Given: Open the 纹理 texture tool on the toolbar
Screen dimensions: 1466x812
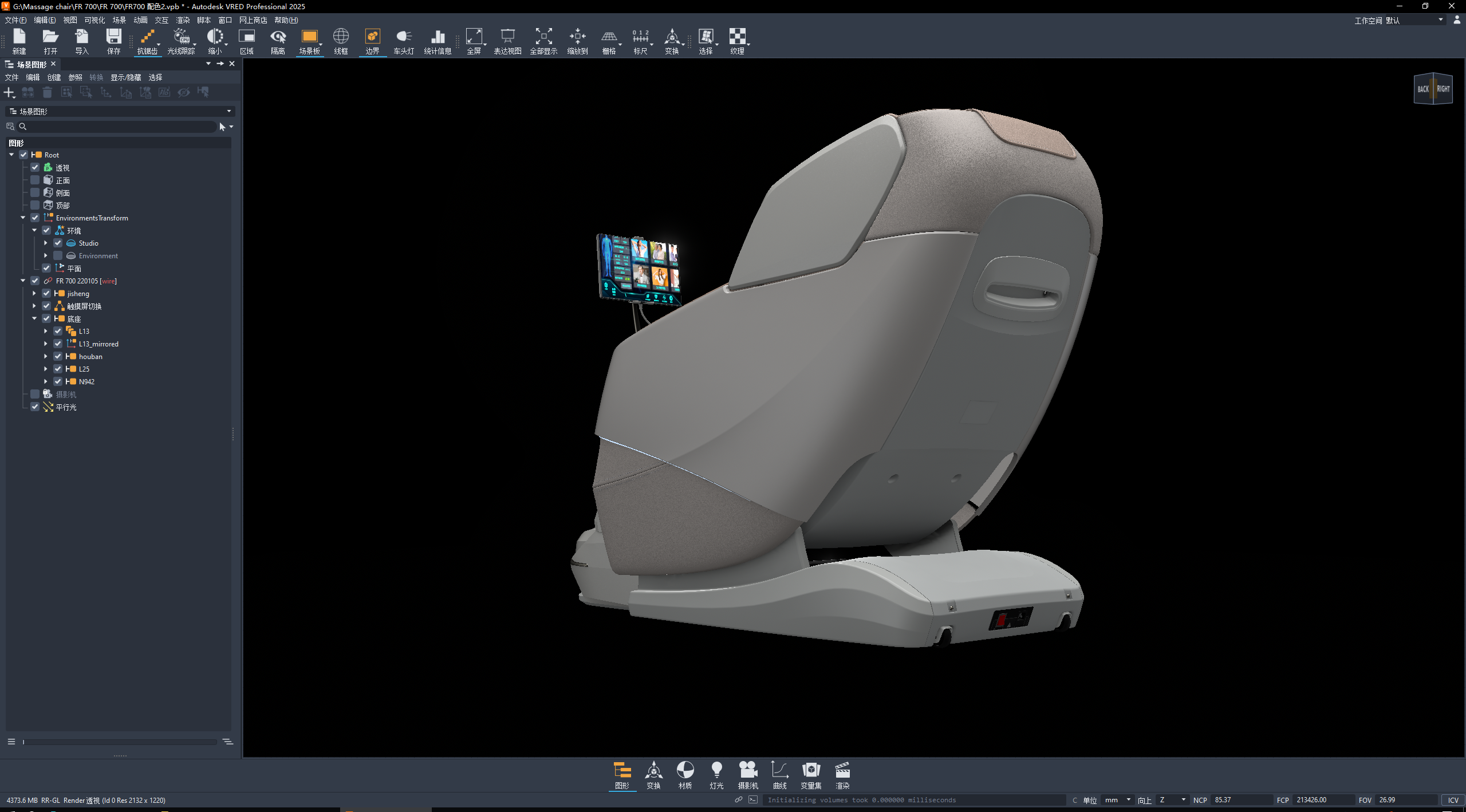Looking at the screenshot, I should point(738,40).
